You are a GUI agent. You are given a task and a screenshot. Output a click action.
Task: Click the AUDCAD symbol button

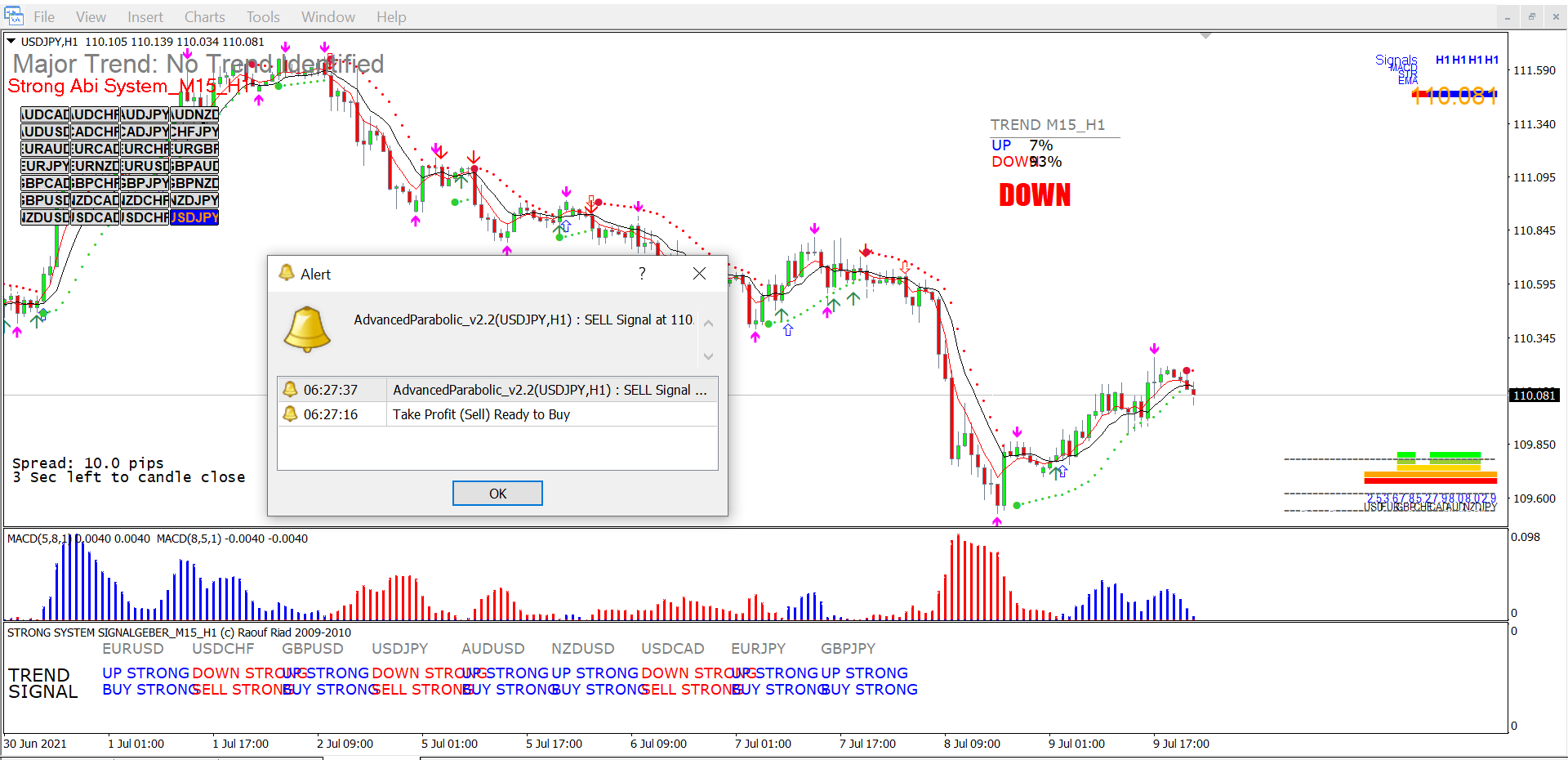[45, 114]
